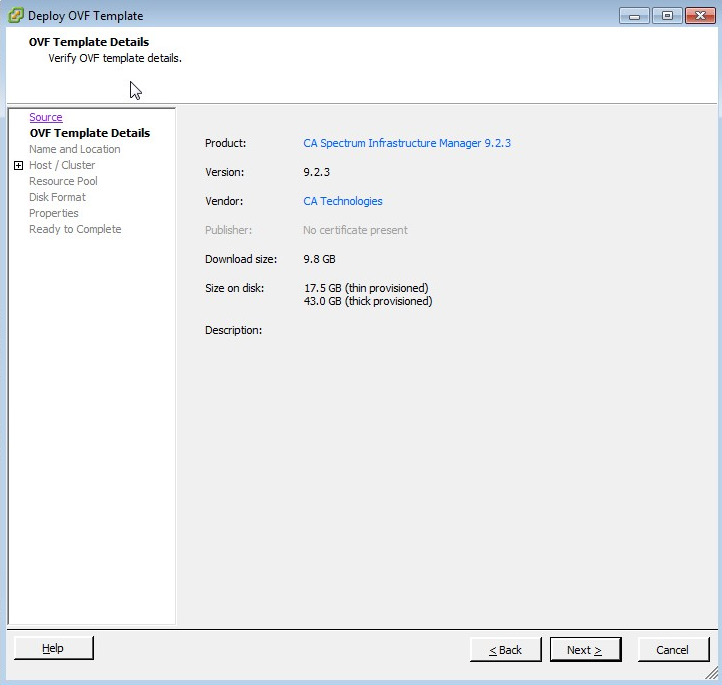Select OVF Template Details step
Viewport: 722px width, 685px height.
[90, 133]
